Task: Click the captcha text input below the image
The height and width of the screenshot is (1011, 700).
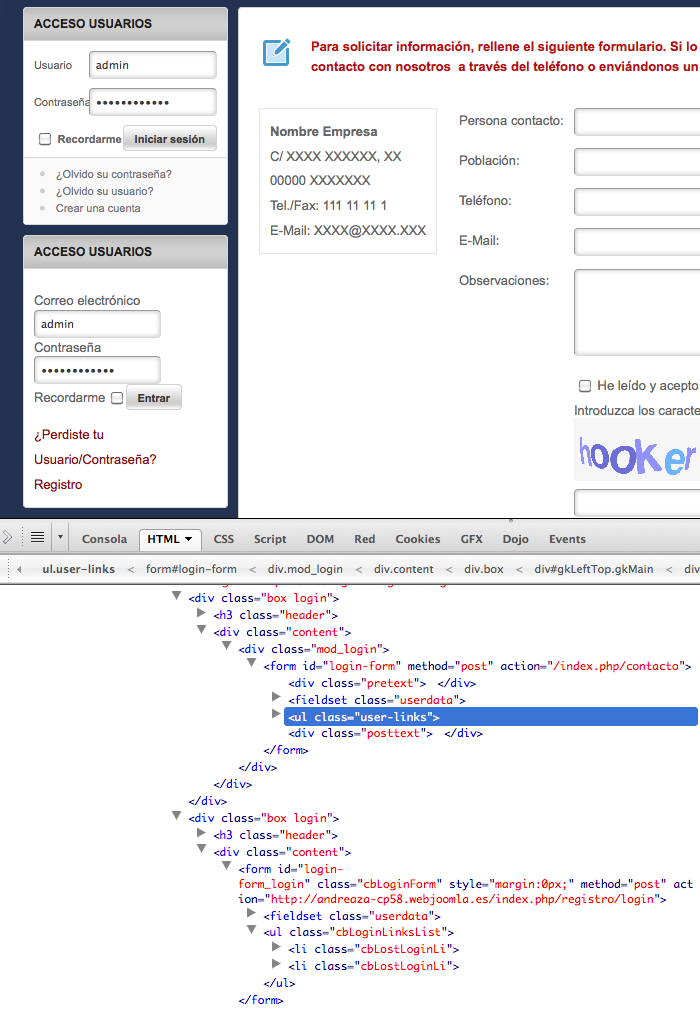Action: tap(637, 502)
